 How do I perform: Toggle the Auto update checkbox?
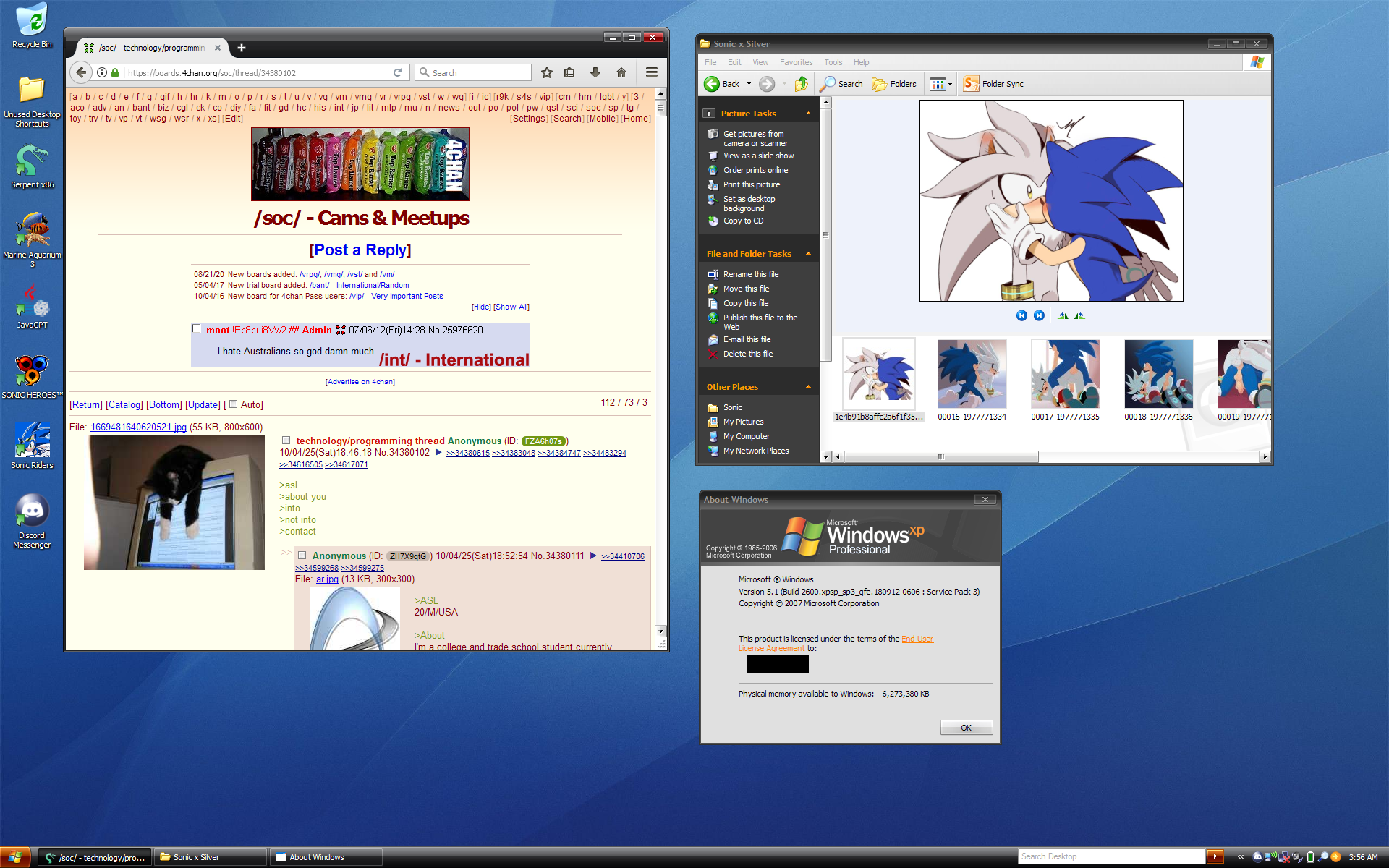(234, 404)
